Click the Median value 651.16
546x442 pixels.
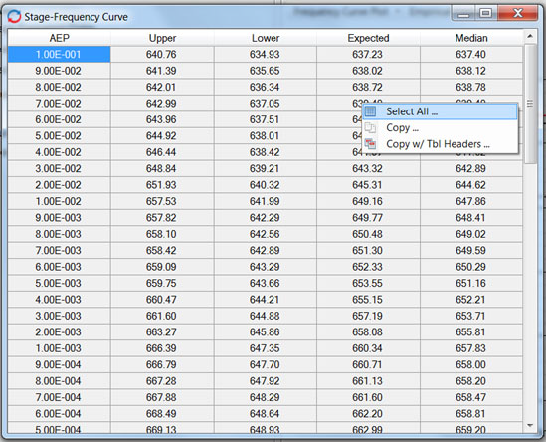point(470,283)
